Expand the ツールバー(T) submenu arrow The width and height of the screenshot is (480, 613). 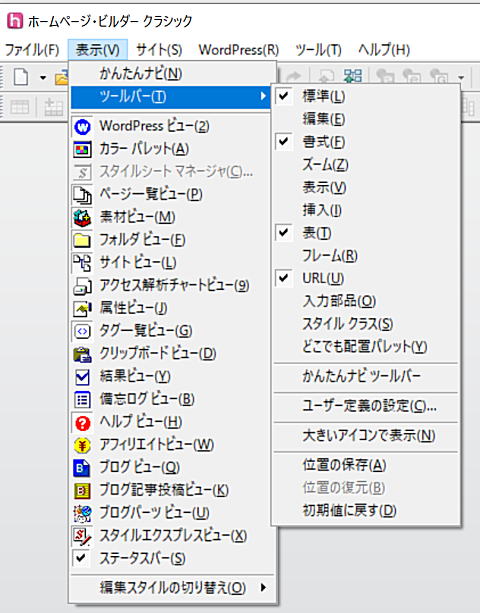tap(263, 96)
